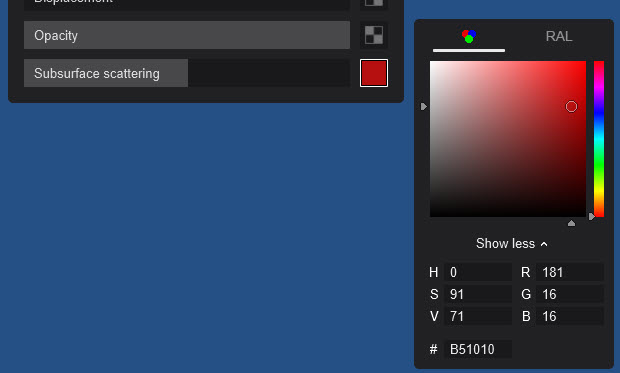
Task: Adjust the Subsurface scattering slider bar
Action: [187, 73]
